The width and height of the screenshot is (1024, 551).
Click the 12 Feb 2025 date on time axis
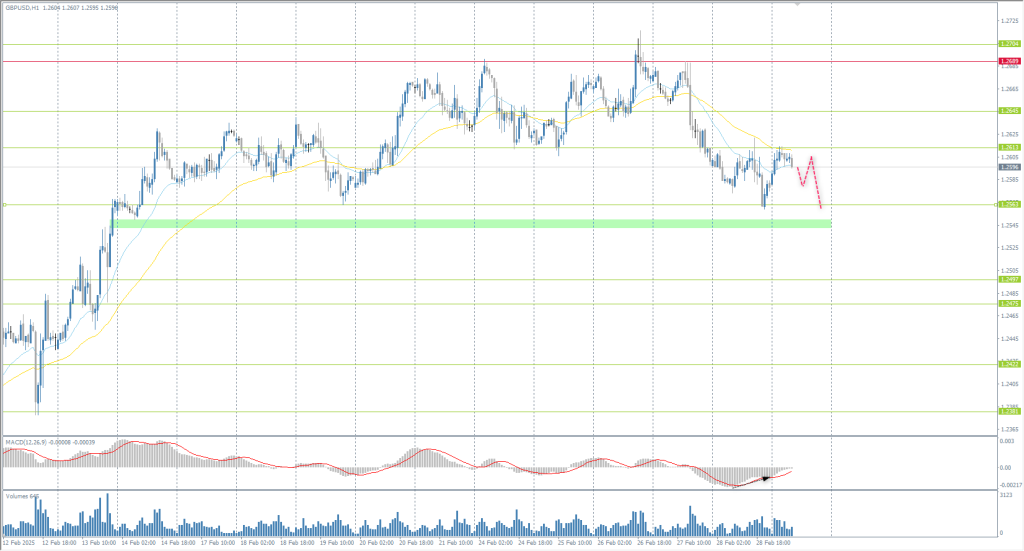(x=19, y=544)
